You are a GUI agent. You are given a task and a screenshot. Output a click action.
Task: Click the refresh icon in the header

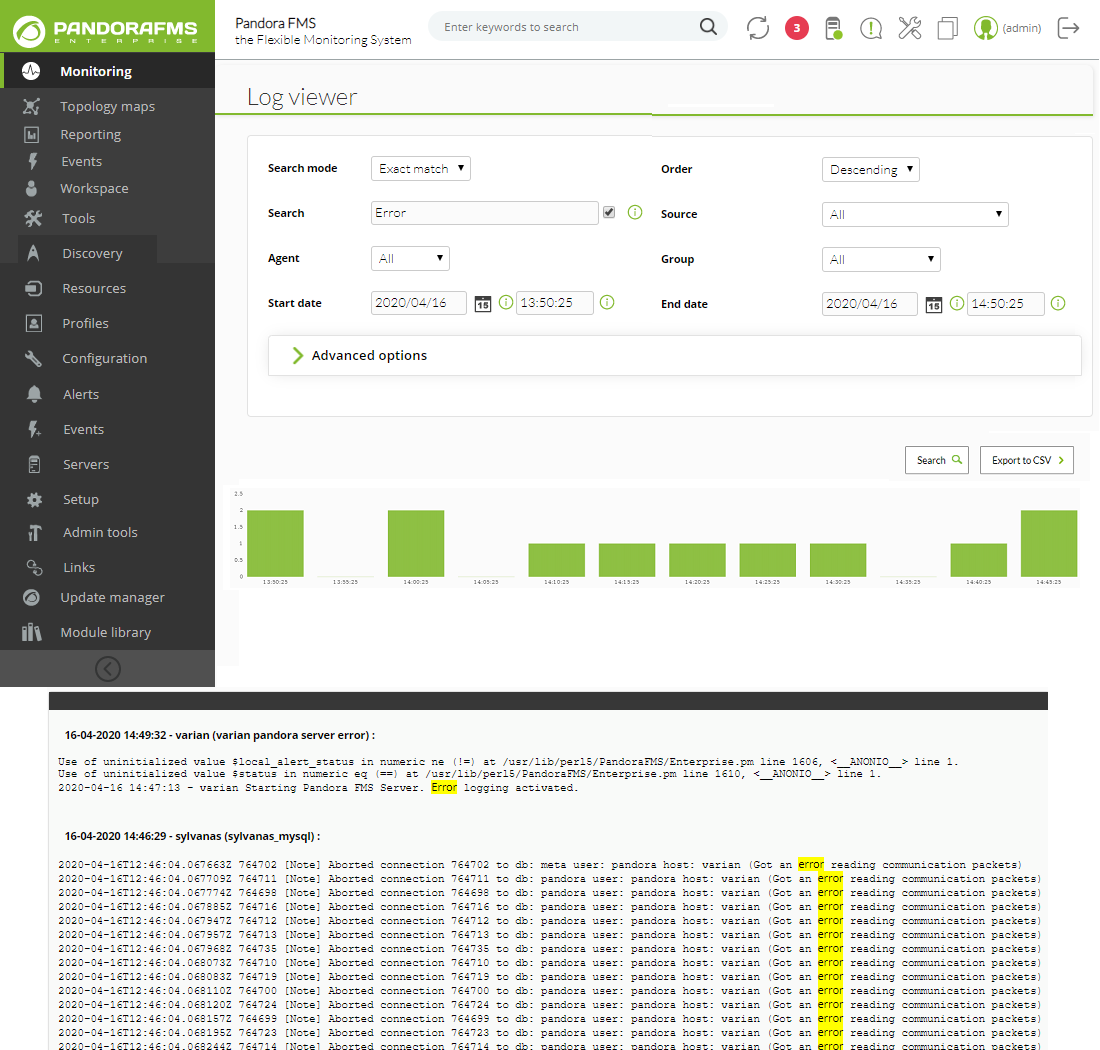(x=758, y=28)
